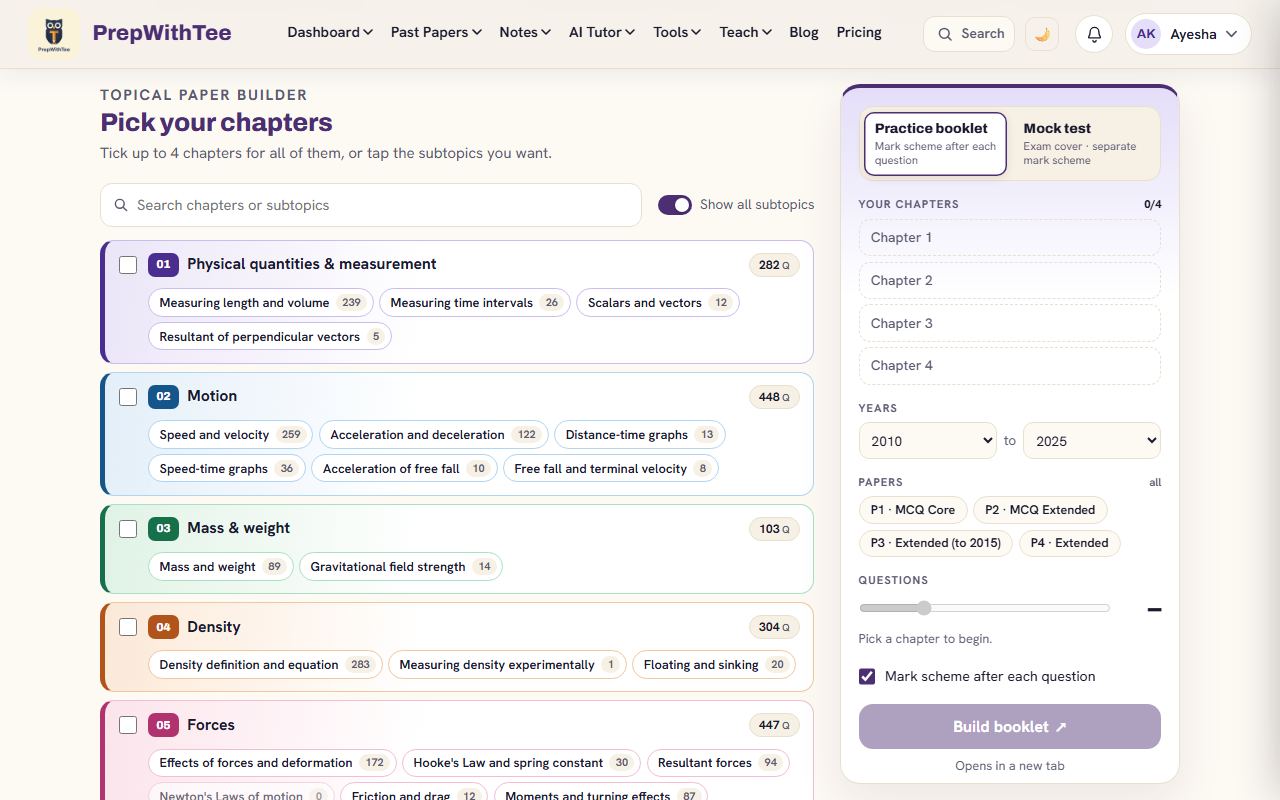Adjust the Questions count slider
The image size is (1280, 800).
[x=985, y=608]
